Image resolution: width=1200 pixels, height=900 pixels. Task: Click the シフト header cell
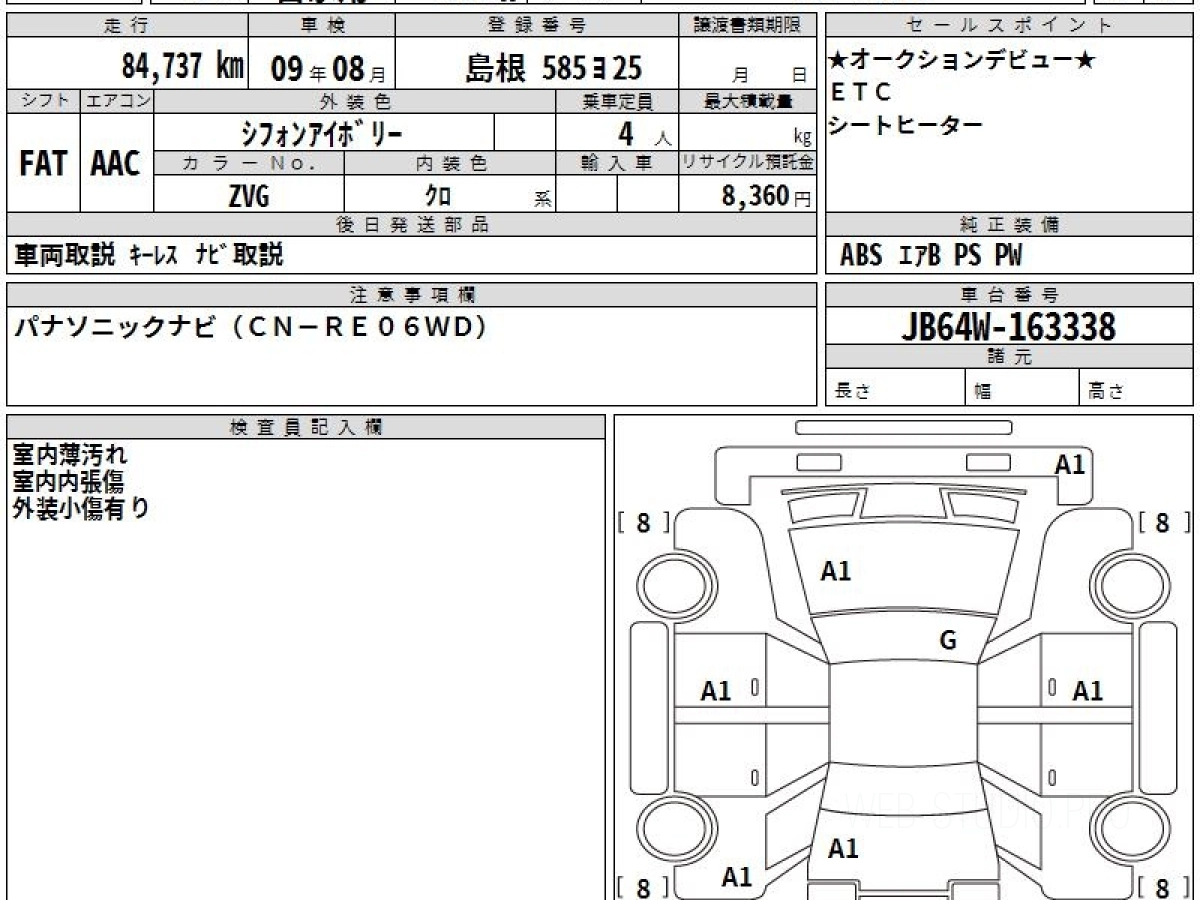[43, 101]
